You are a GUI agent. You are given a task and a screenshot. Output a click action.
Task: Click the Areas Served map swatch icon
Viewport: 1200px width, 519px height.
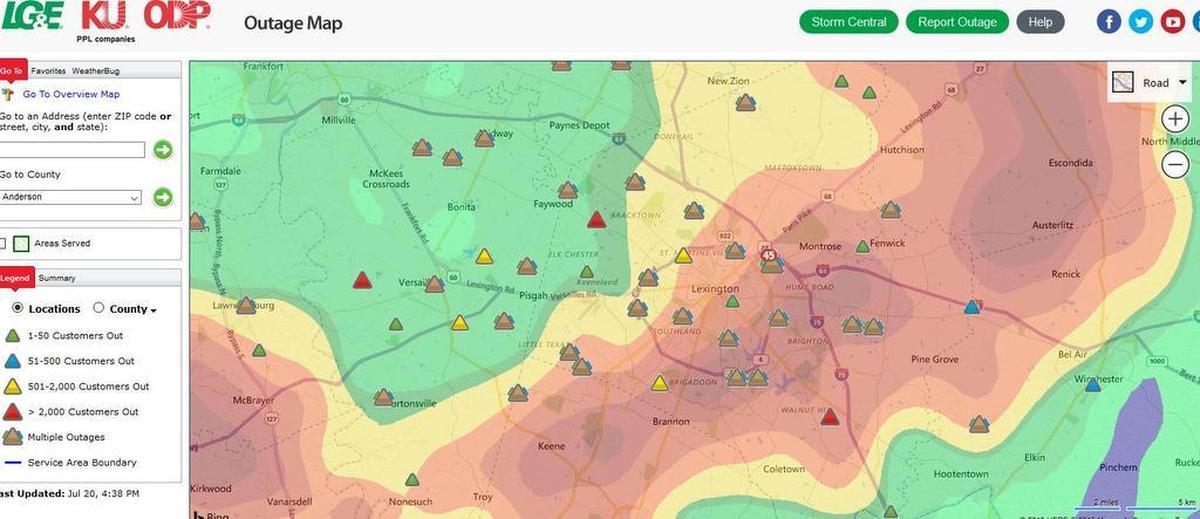coord(21,243)
